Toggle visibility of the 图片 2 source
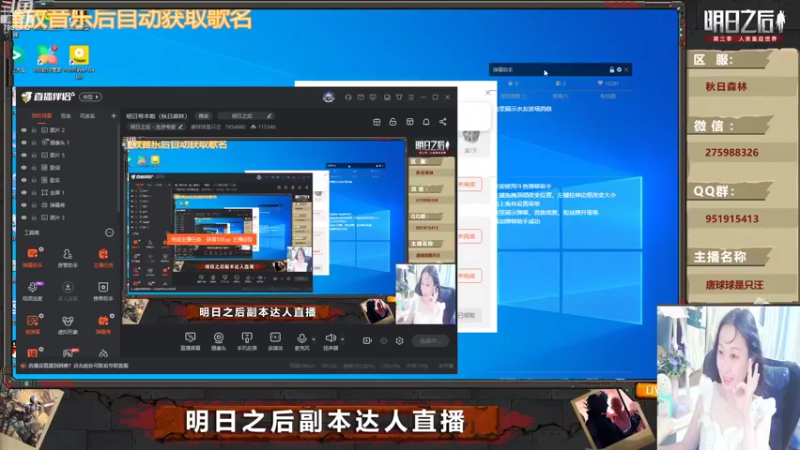Screen dimensions: 800x450 point(23,130)
